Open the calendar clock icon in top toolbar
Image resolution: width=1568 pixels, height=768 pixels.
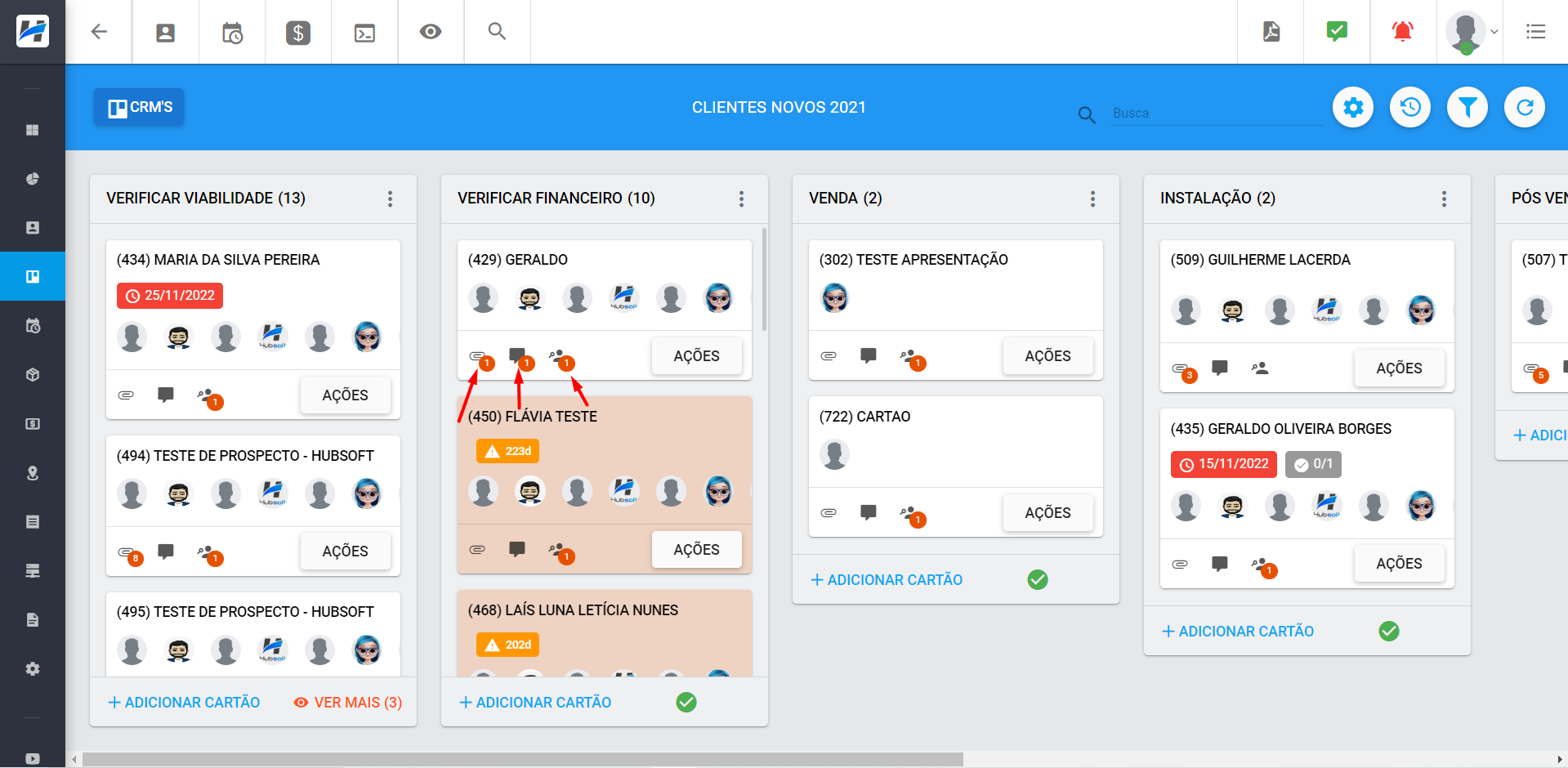click(232, 33)
